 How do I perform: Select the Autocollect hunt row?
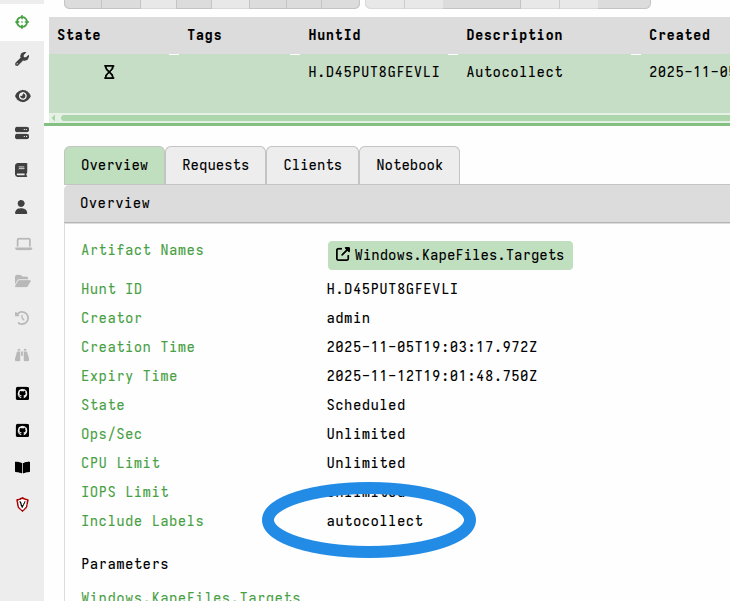[x=514, y=72]
